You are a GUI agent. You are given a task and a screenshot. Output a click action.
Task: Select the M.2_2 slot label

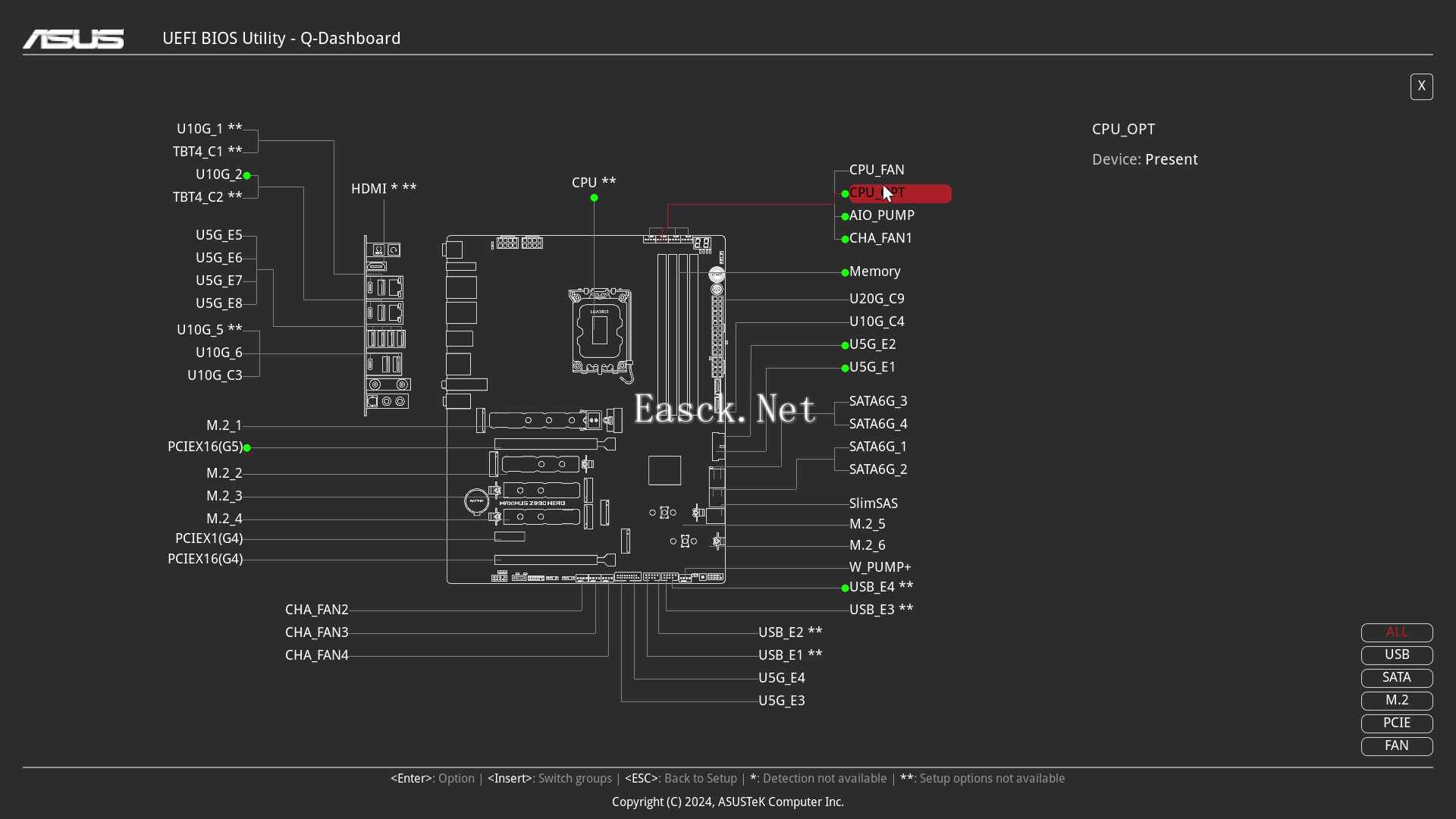[224, 473]
